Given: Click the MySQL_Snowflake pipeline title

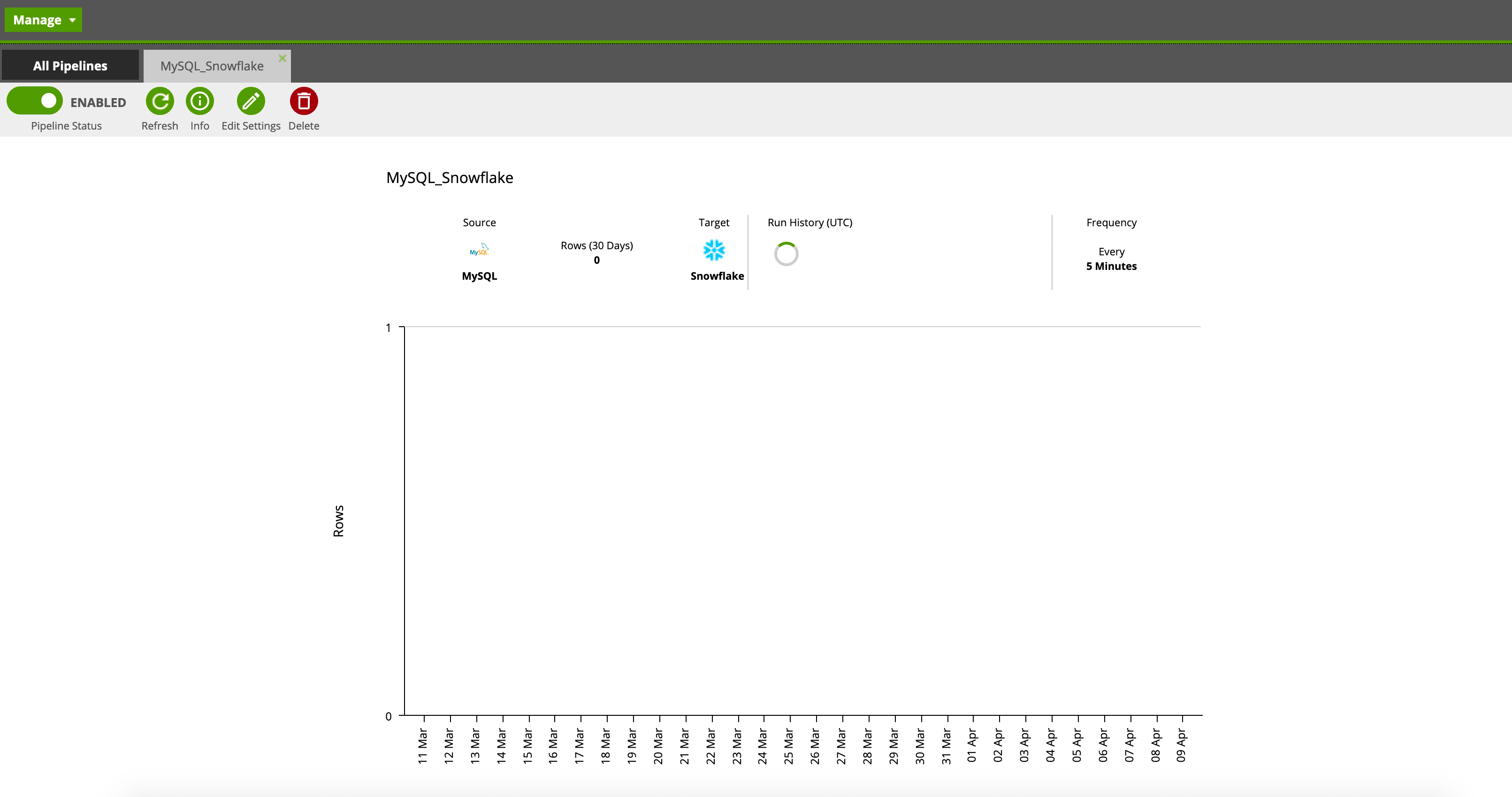Looking at the screenshot, I should pos(450,178).
